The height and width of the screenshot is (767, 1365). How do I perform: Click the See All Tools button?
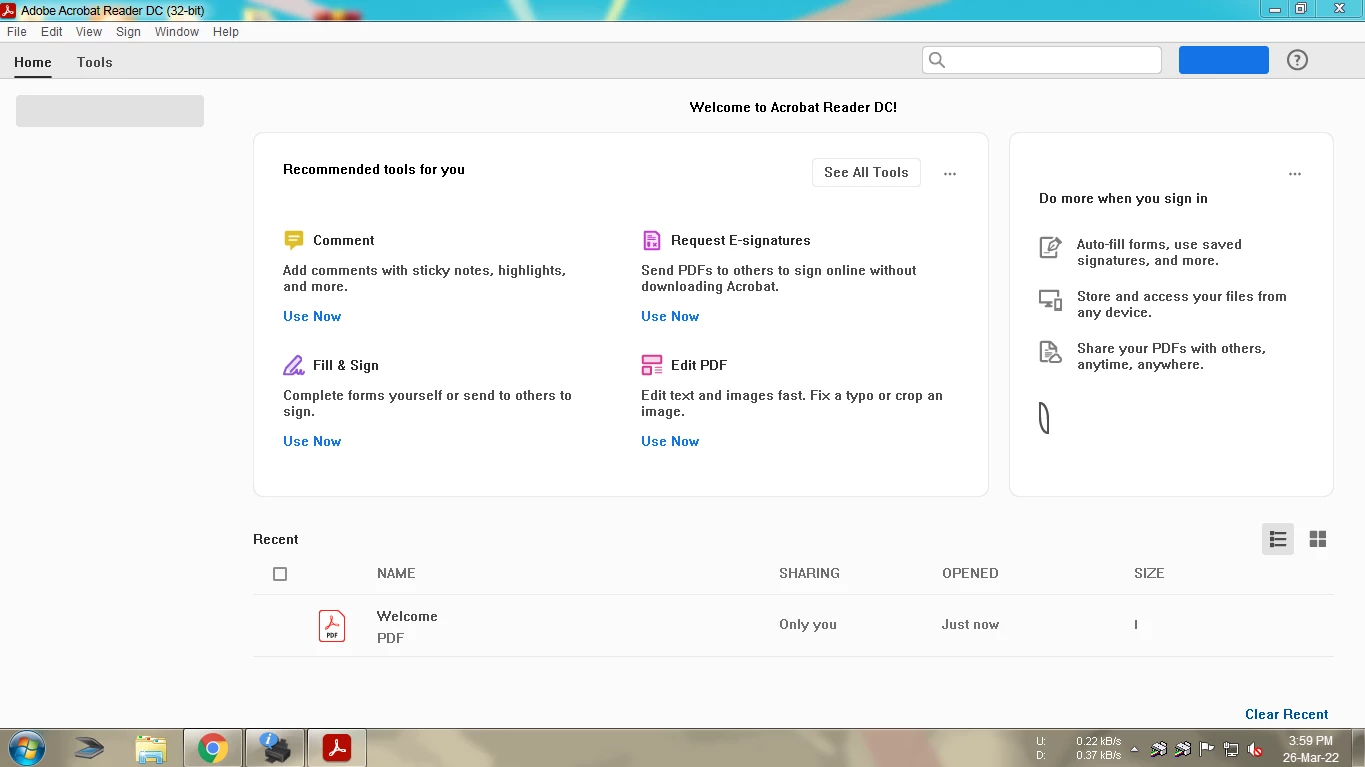[866, 172]
